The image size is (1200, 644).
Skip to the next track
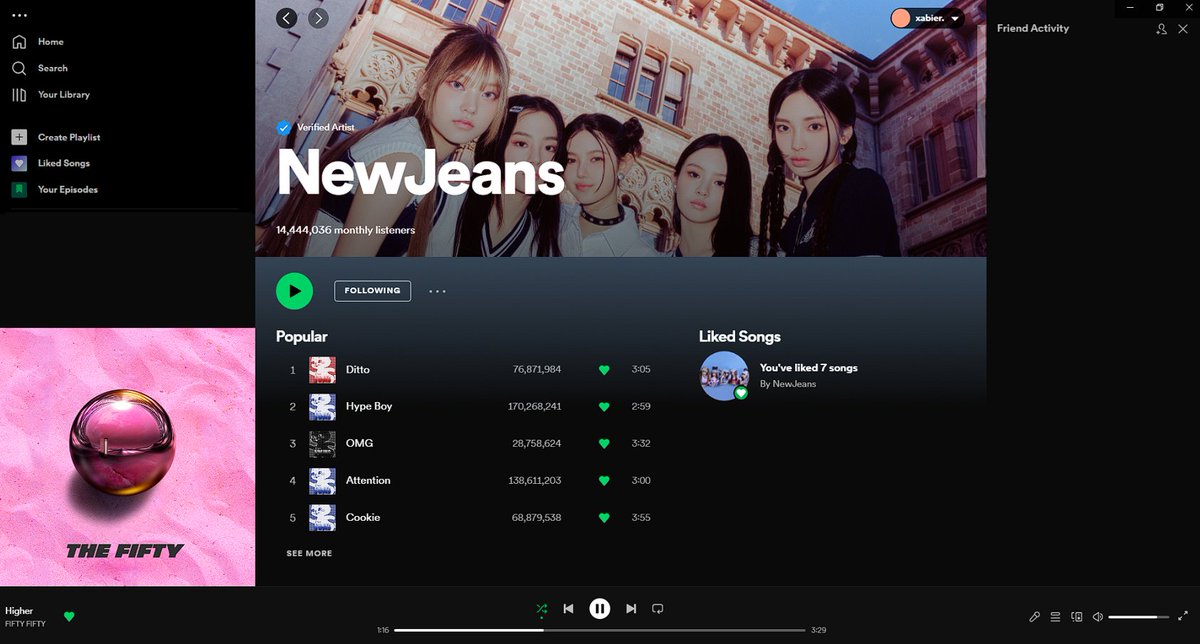click(x=631, y=608)
